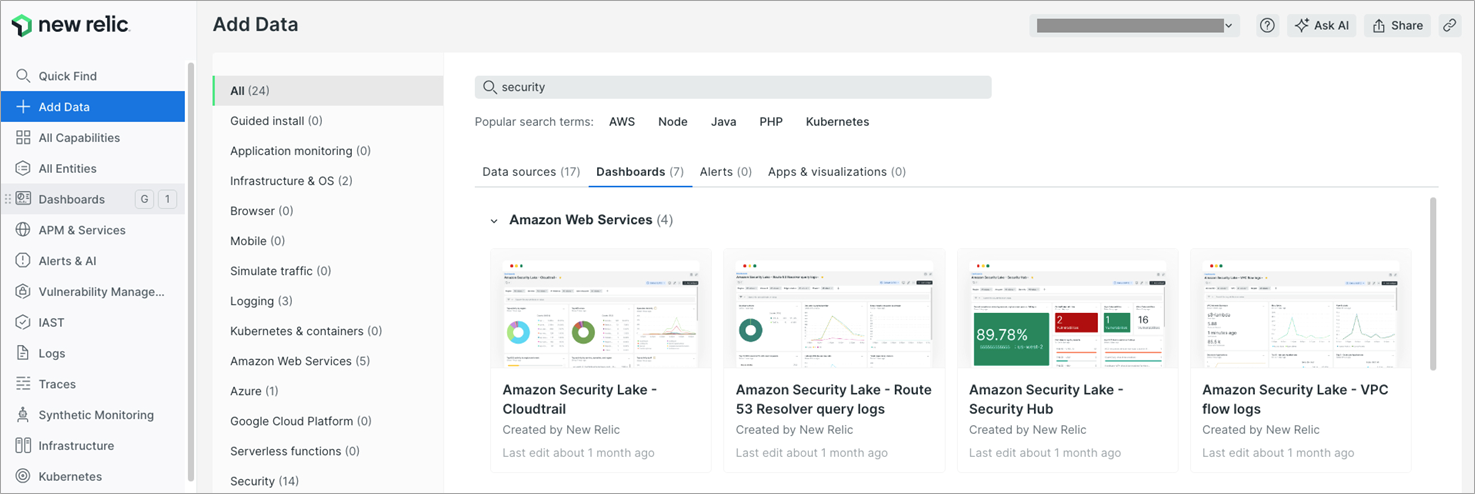Open the Kubernetes sidebar icon
This screenshot has width=1475, height=494.
[x=23, y=476]
